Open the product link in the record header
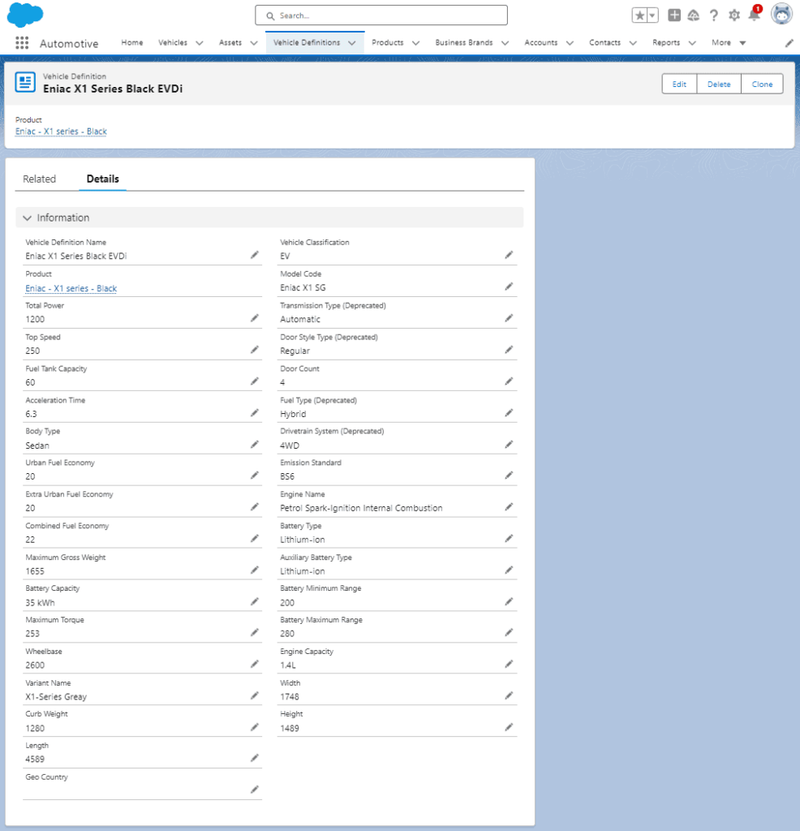The width and height of the screenshot is (800, 831). tap(61, 131)
